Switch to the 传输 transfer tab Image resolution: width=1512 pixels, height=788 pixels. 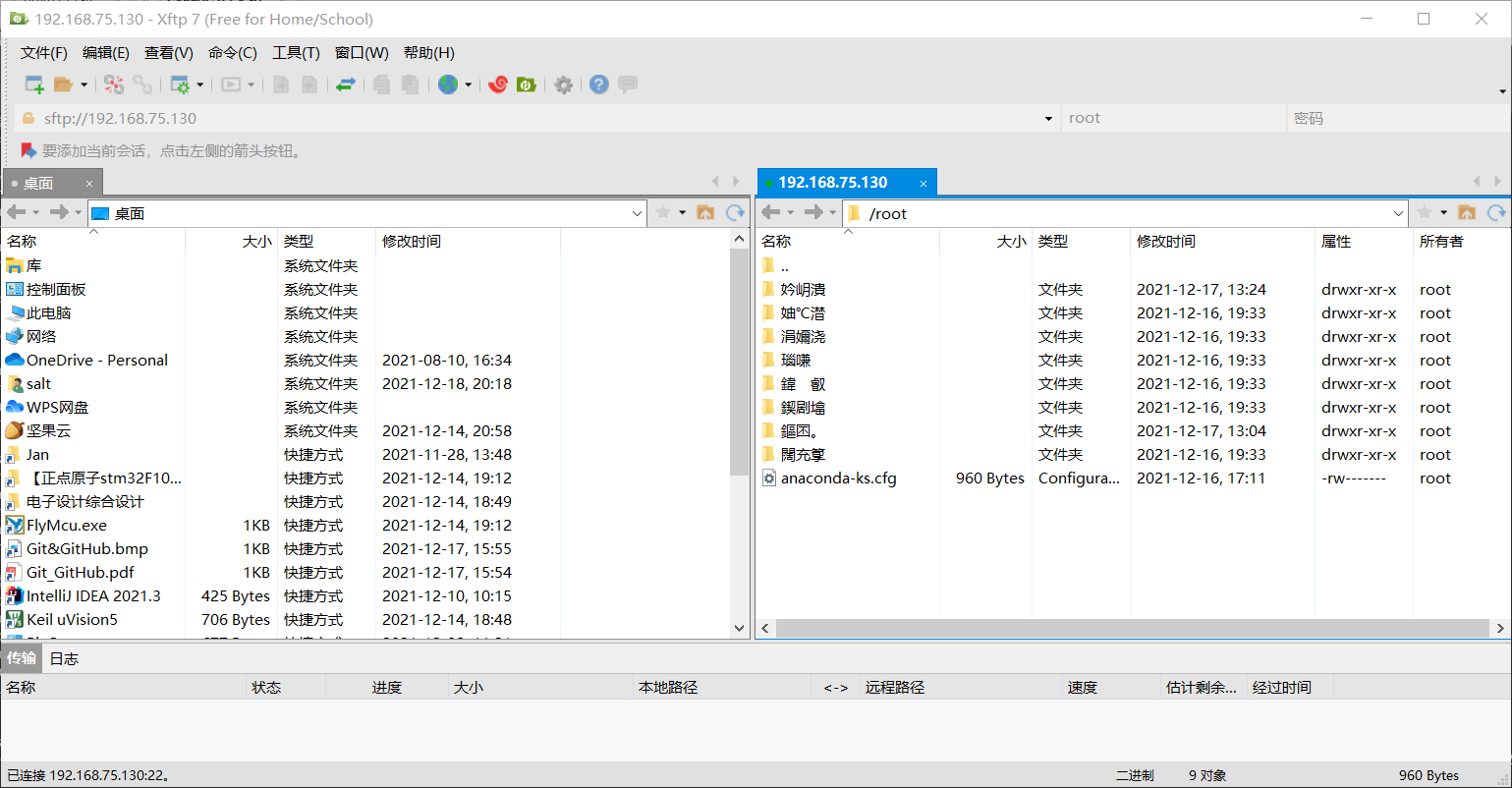click(x=21, y=658)
